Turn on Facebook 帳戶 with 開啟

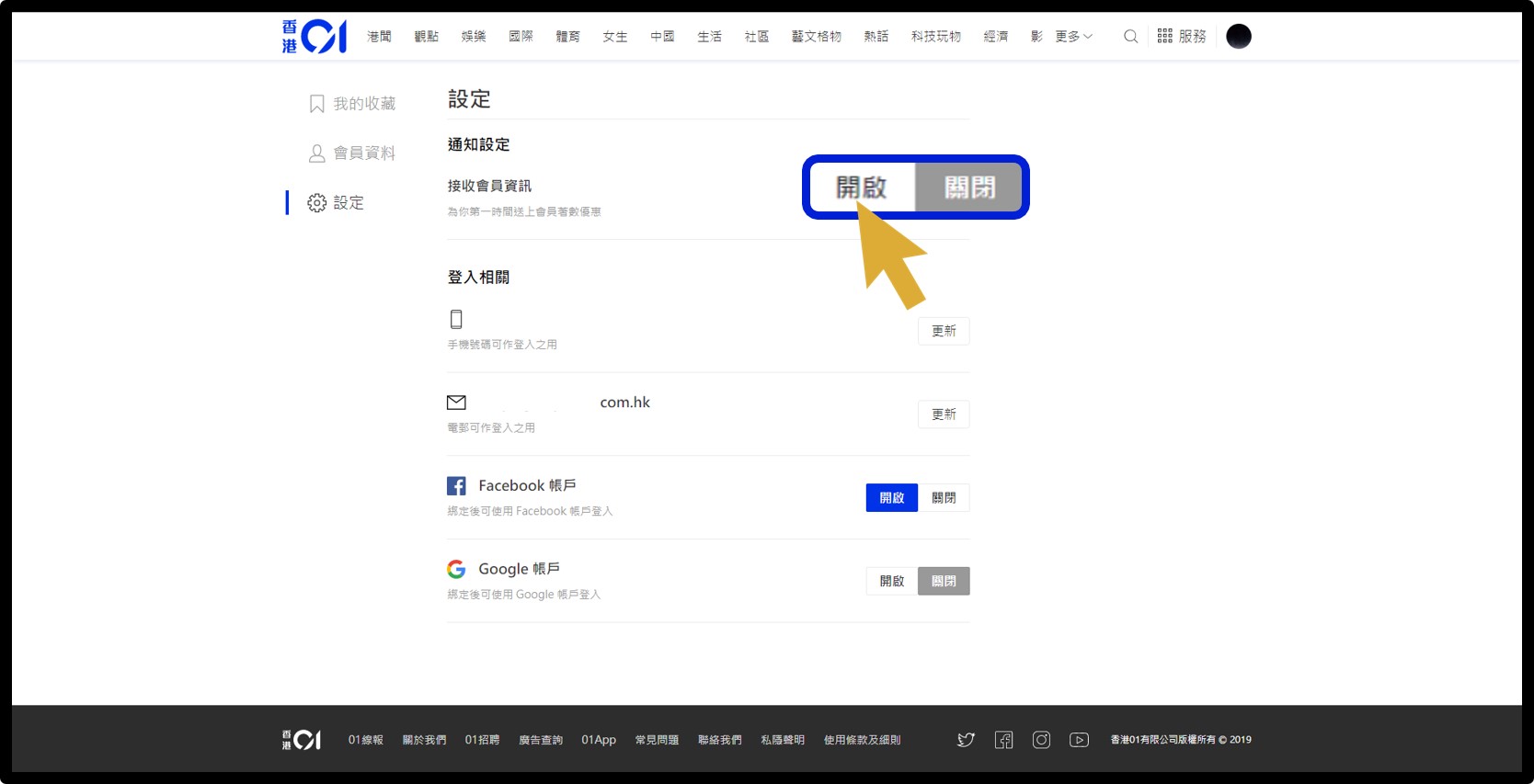pos(892,498)
